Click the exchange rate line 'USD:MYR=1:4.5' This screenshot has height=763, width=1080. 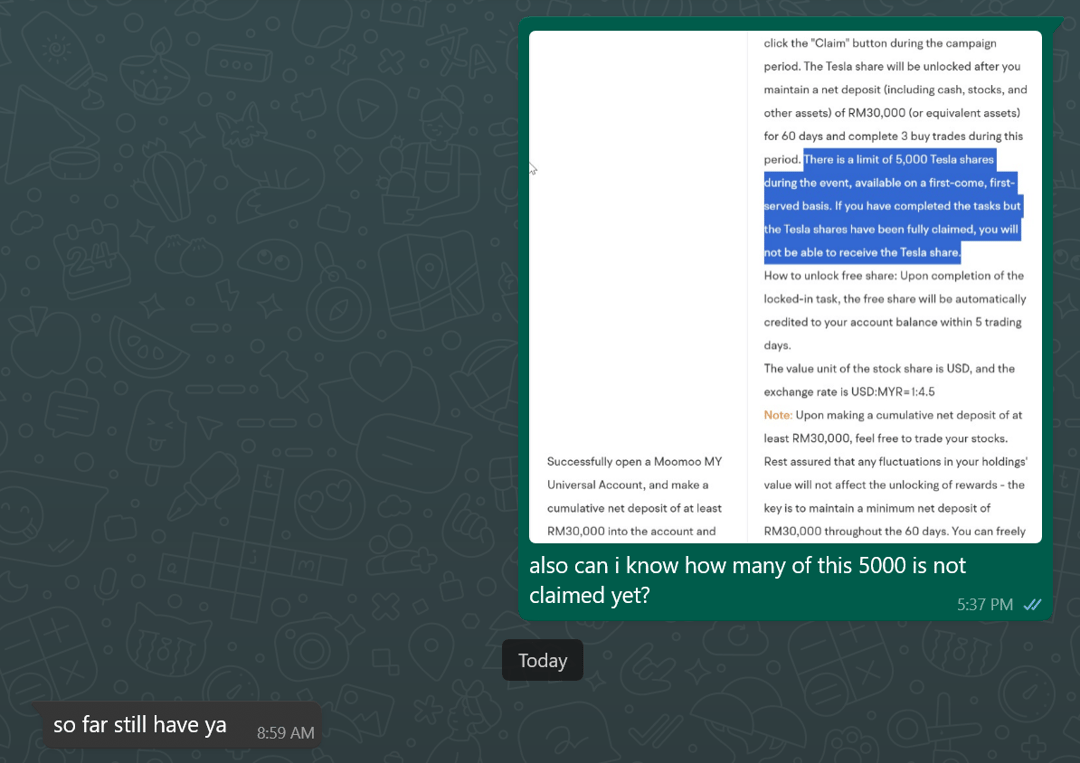(893, 392)
